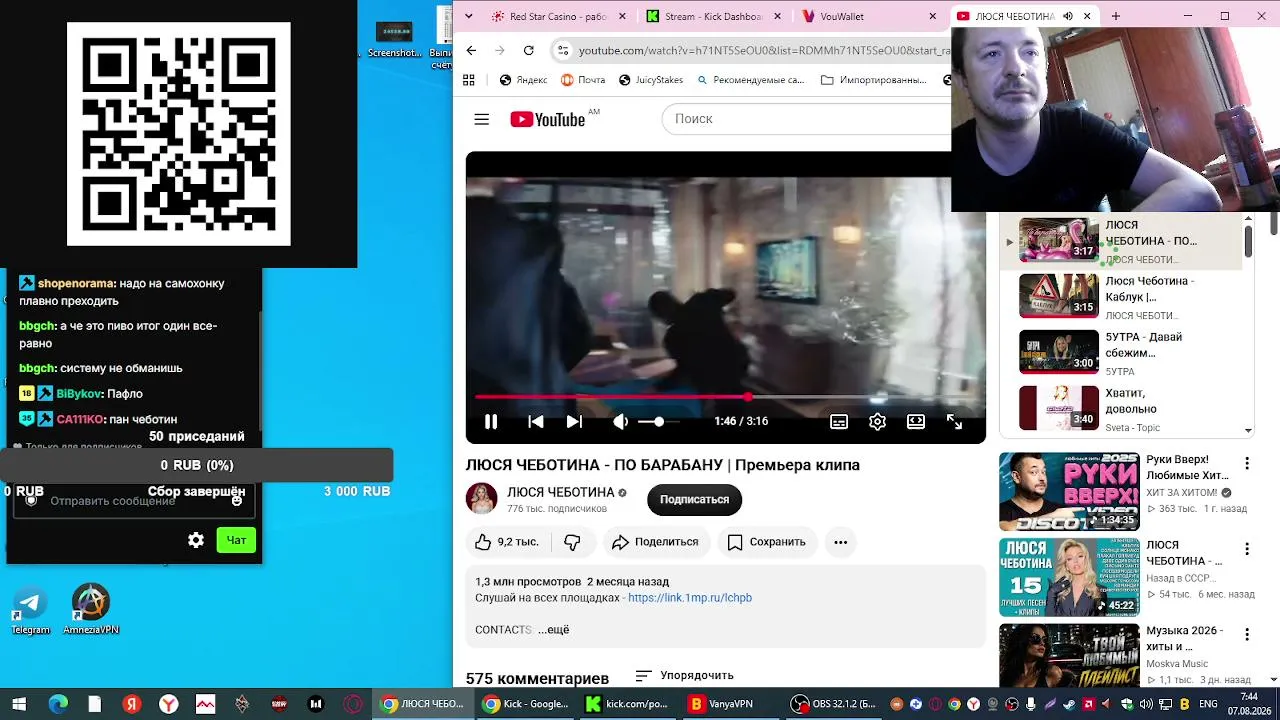Like the video with thumbs up
This screenshot has height=720, width=1280.
point(507,542)
